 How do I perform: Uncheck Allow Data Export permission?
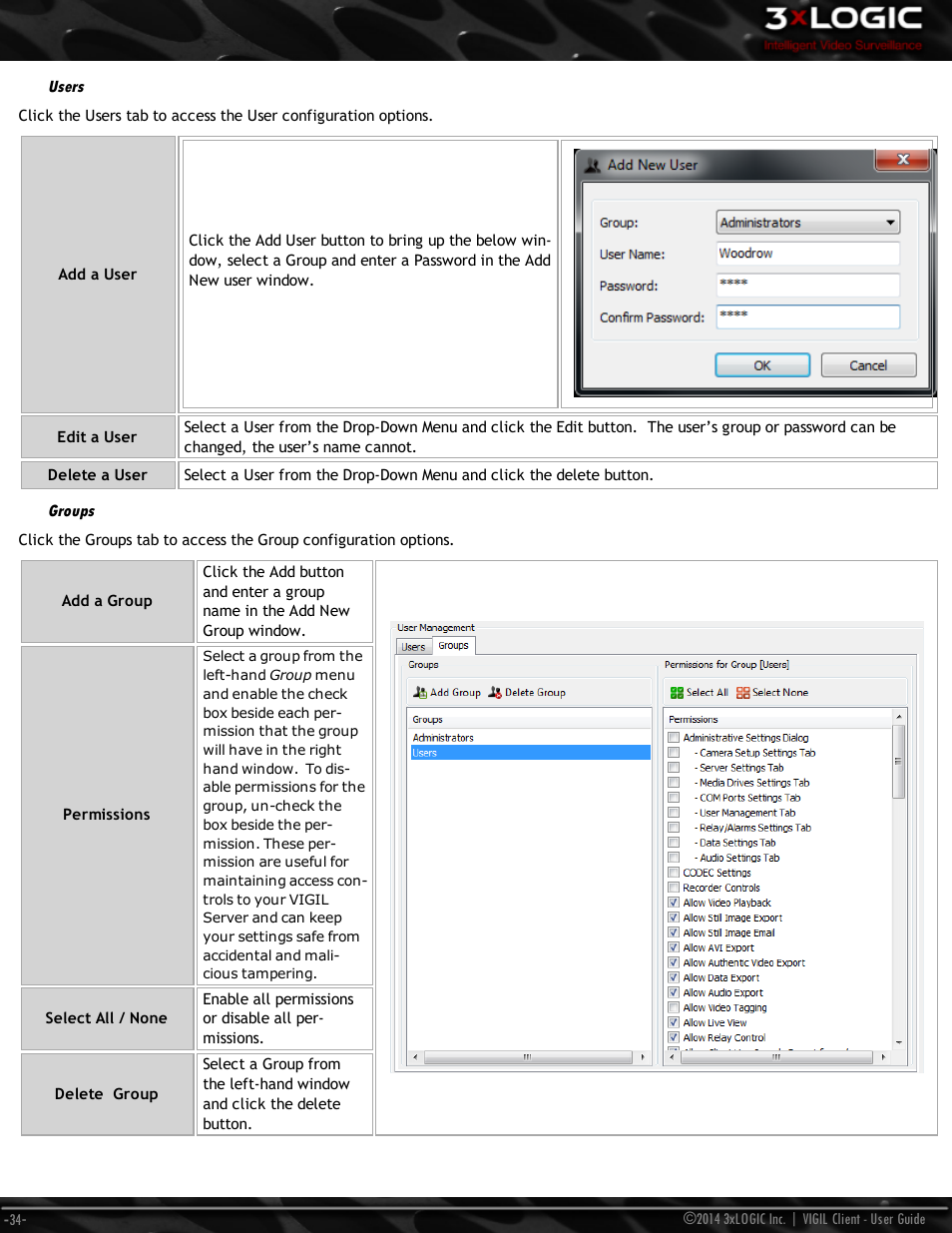674,977
